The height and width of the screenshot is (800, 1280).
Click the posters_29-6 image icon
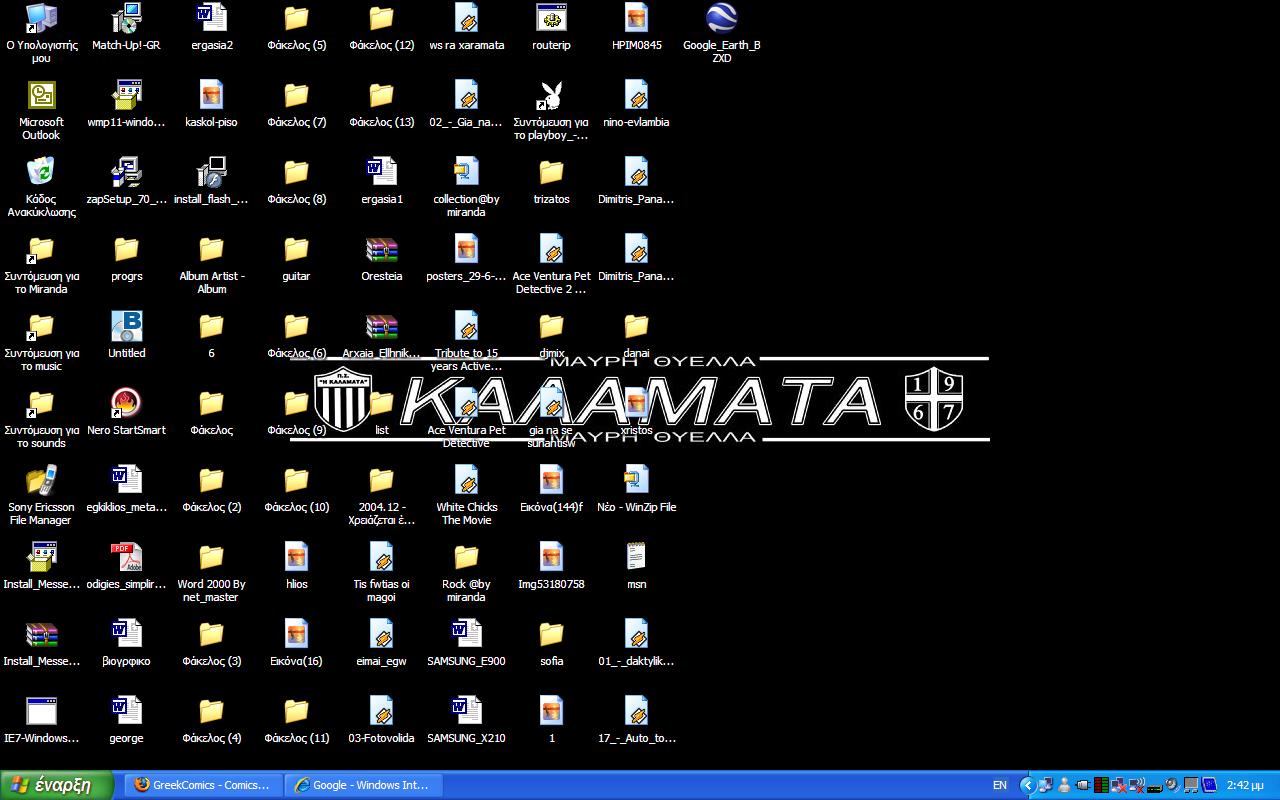click(x=466, y=249)
